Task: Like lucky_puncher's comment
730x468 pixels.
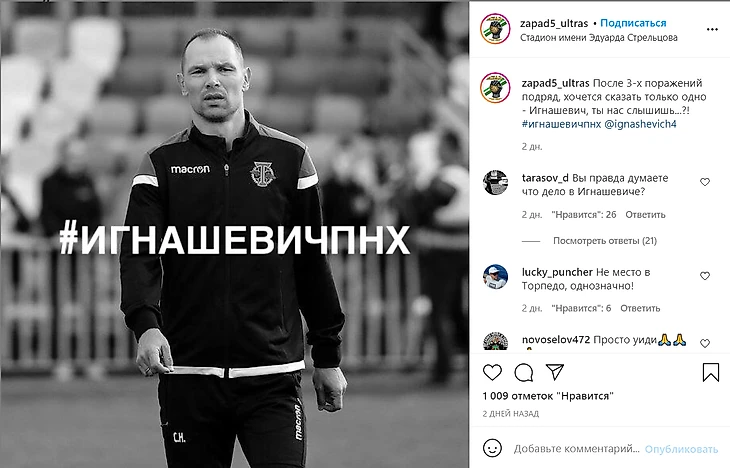Action: (705, 276)
